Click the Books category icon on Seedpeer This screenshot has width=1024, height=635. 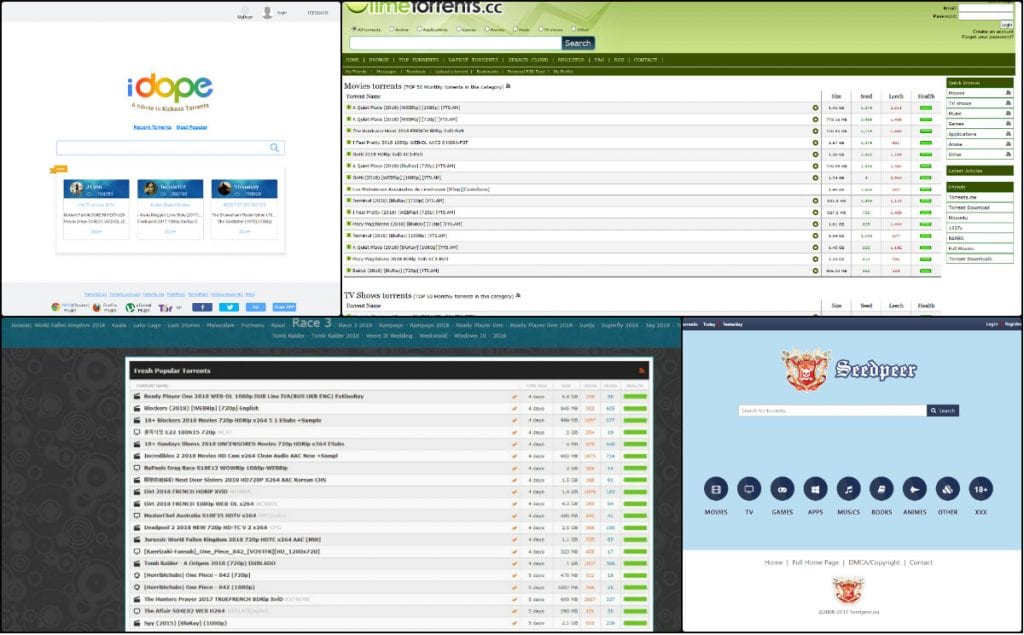tap(880, 488)
